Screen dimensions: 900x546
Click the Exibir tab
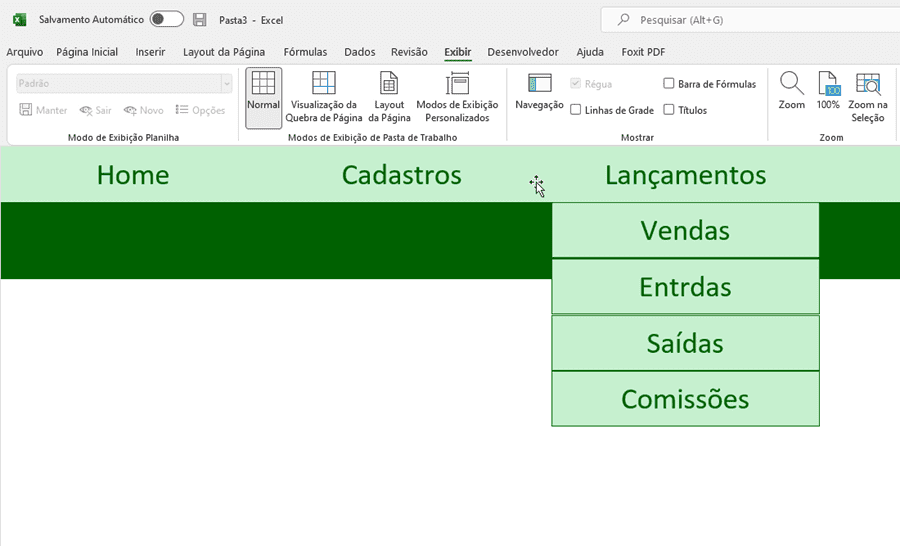tap(457, 52)
